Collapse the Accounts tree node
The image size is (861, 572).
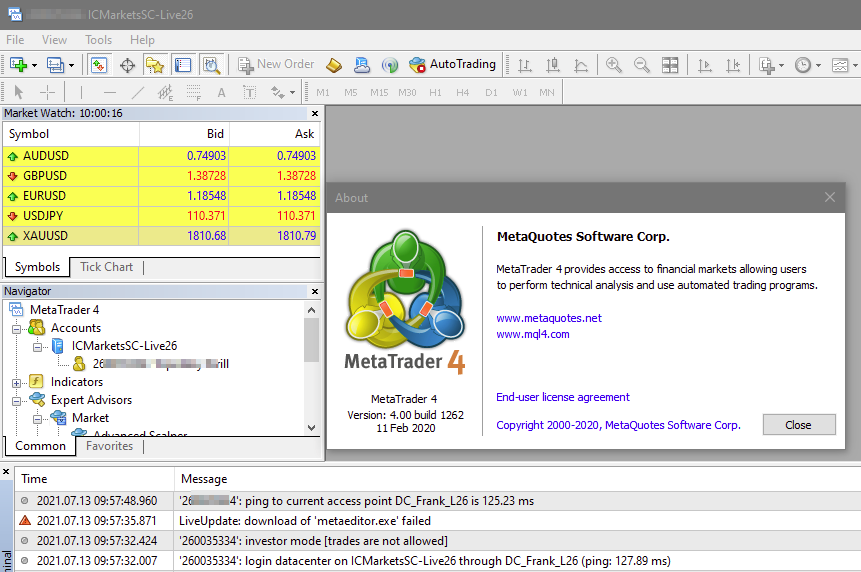click(x=16, y=329)
